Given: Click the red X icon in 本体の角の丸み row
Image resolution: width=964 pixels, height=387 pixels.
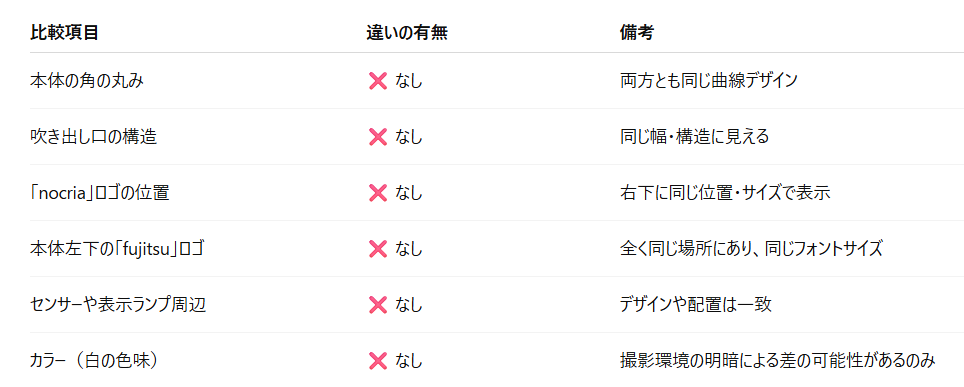Looking at the screenshot, I should pyautogui.click(x=377, y=81).
